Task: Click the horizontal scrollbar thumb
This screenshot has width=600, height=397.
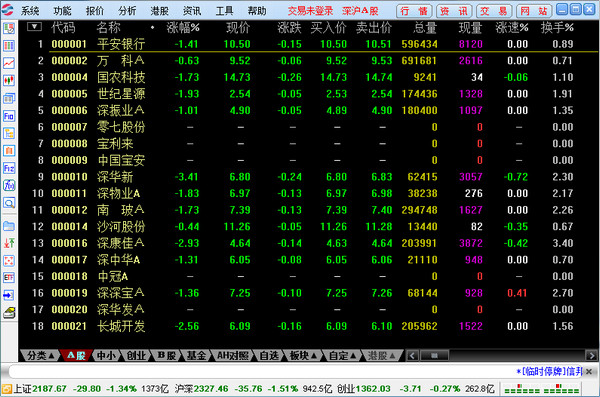Action: coord(434,356)
